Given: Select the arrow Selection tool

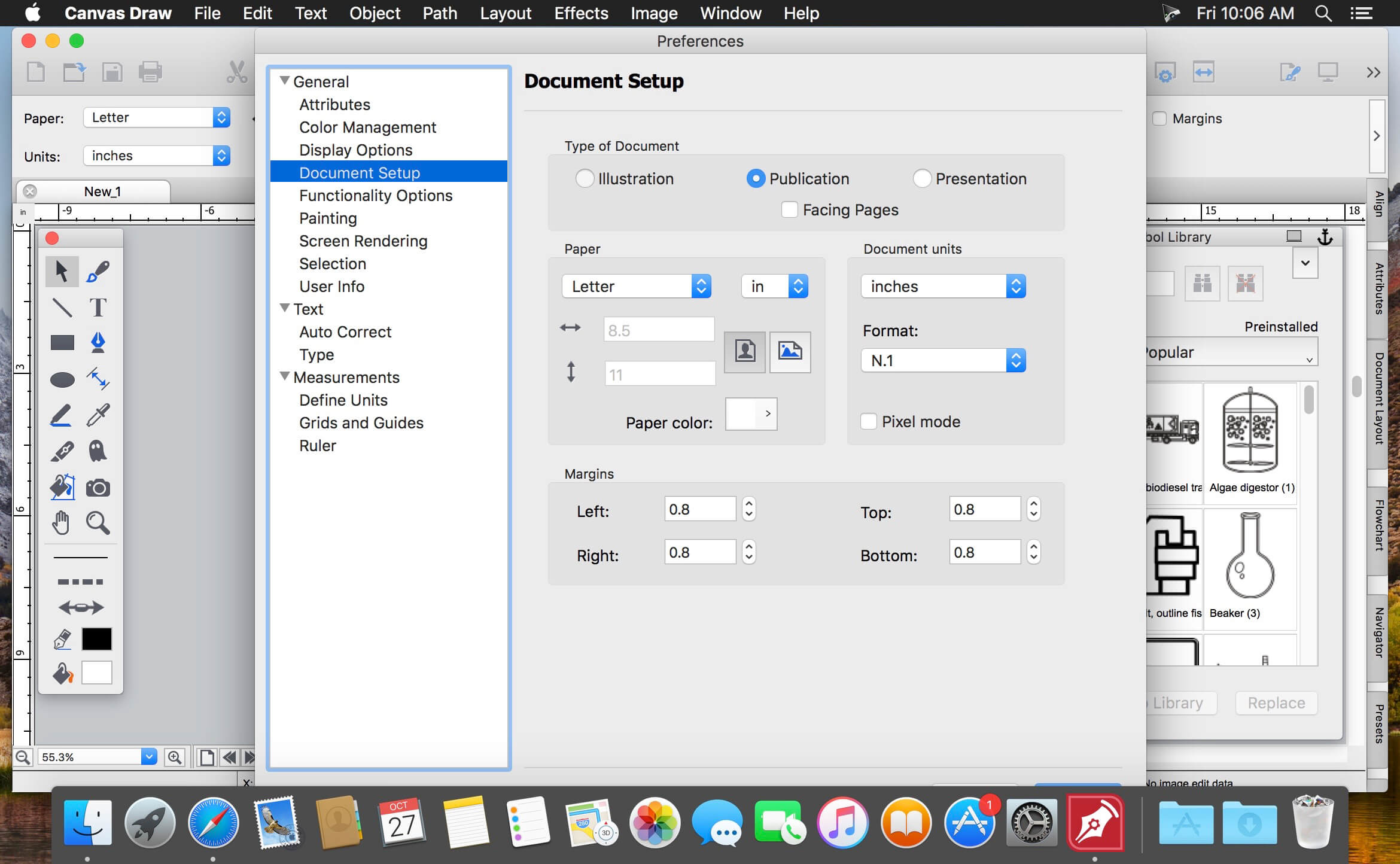Looking at the screenshot, I should pyautogui.click(x=62, y=270).
